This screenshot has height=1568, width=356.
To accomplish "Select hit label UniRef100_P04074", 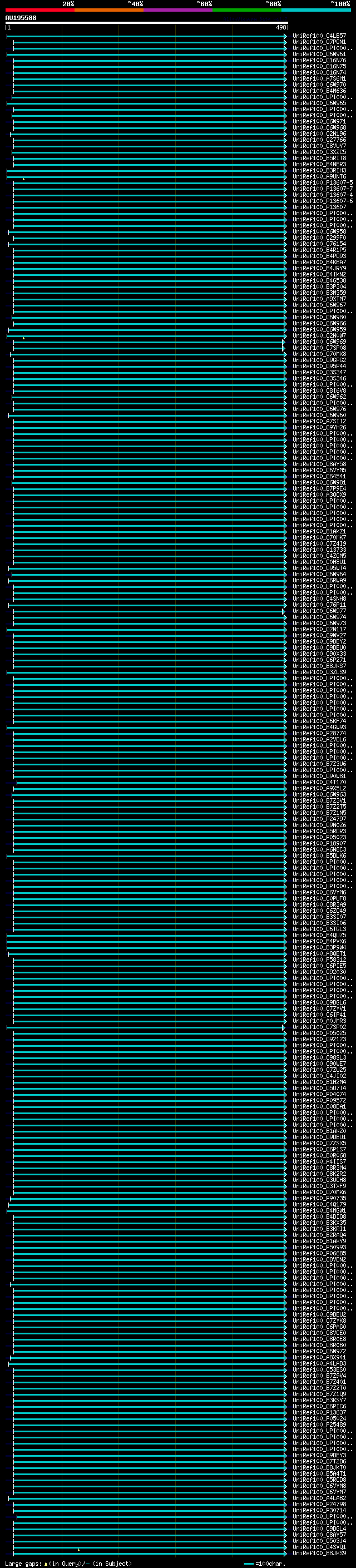I will tap(319, 1095).
